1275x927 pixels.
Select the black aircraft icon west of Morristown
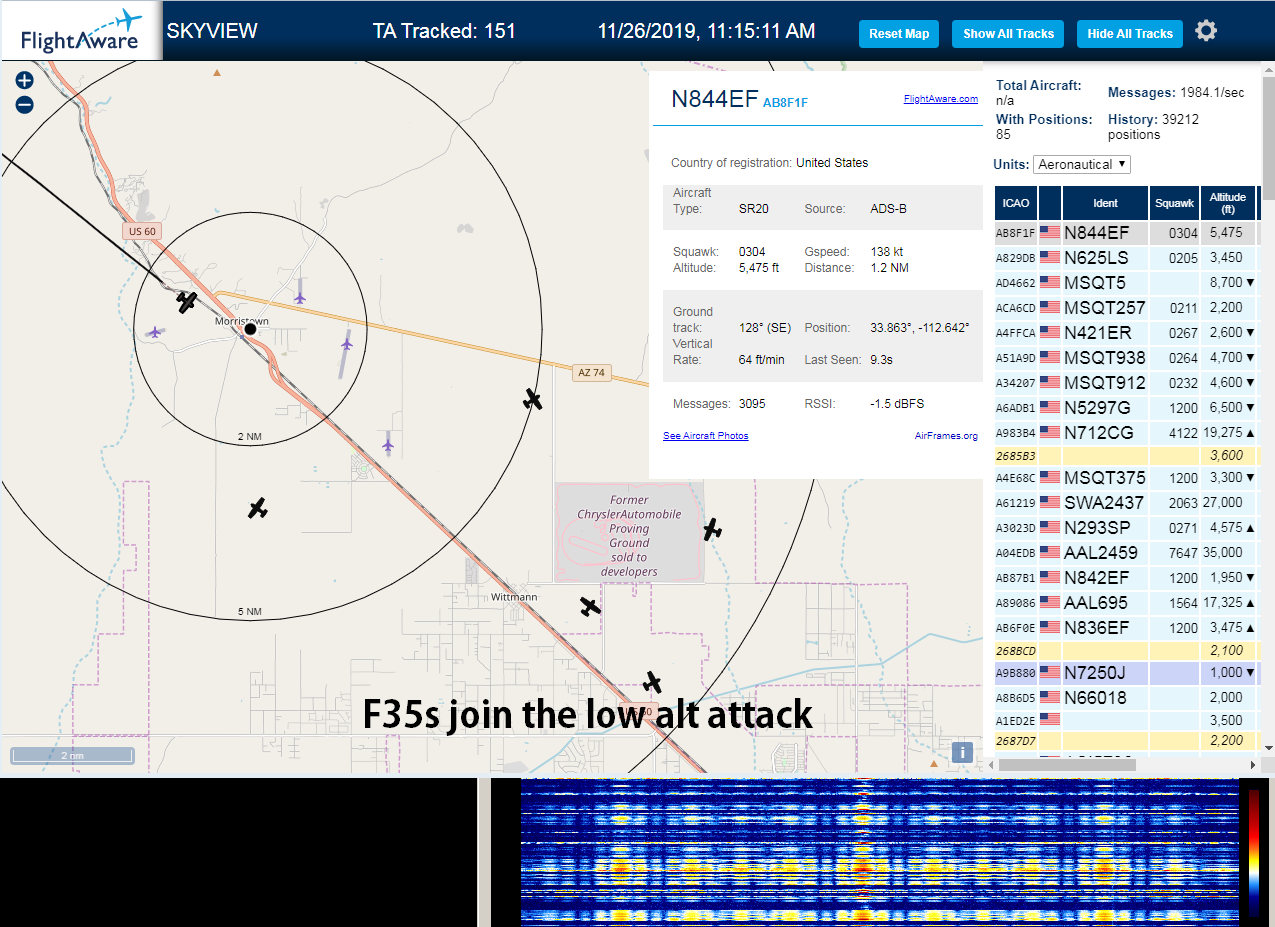(186, 301)
